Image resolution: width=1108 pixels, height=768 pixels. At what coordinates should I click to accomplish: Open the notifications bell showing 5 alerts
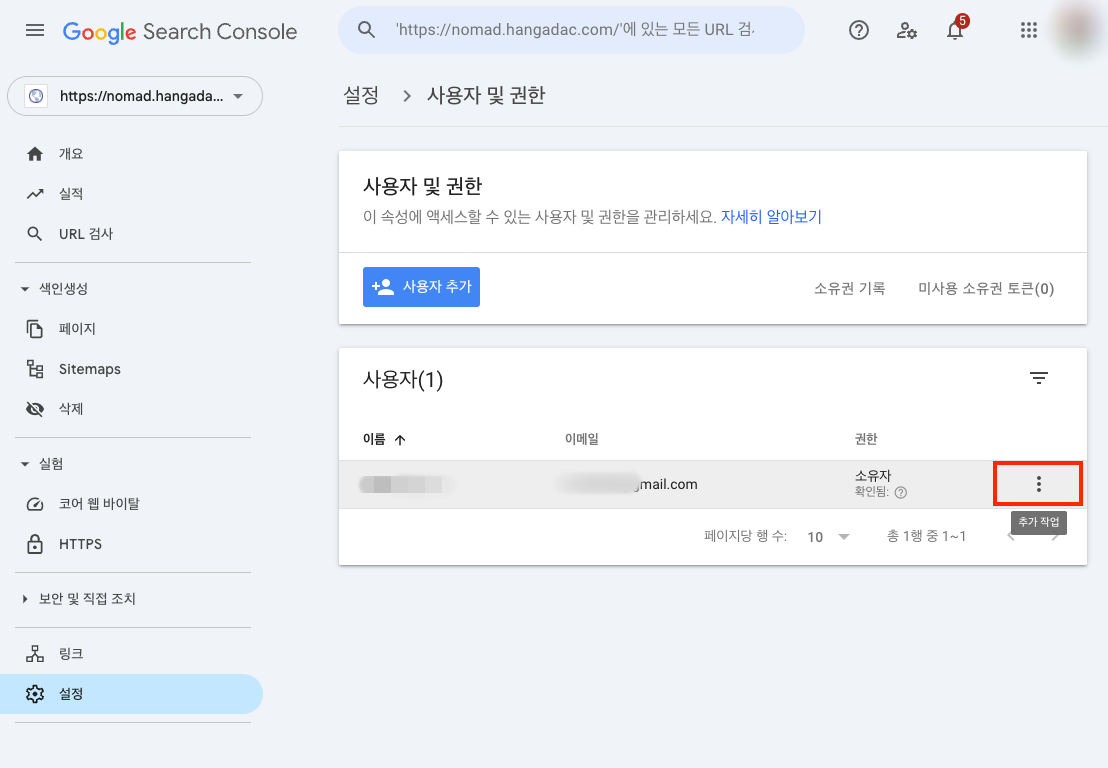(x=954, y=32)
